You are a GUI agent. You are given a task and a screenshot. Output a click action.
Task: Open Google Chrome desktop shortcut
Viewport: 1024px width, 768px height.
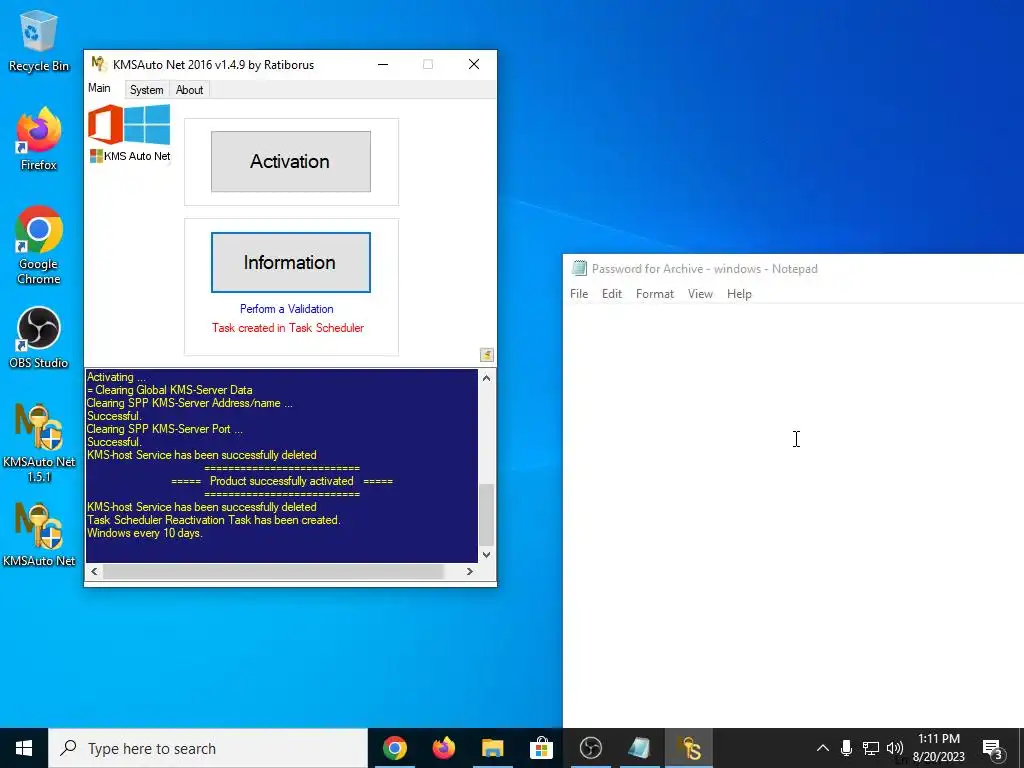click(39, 245)
